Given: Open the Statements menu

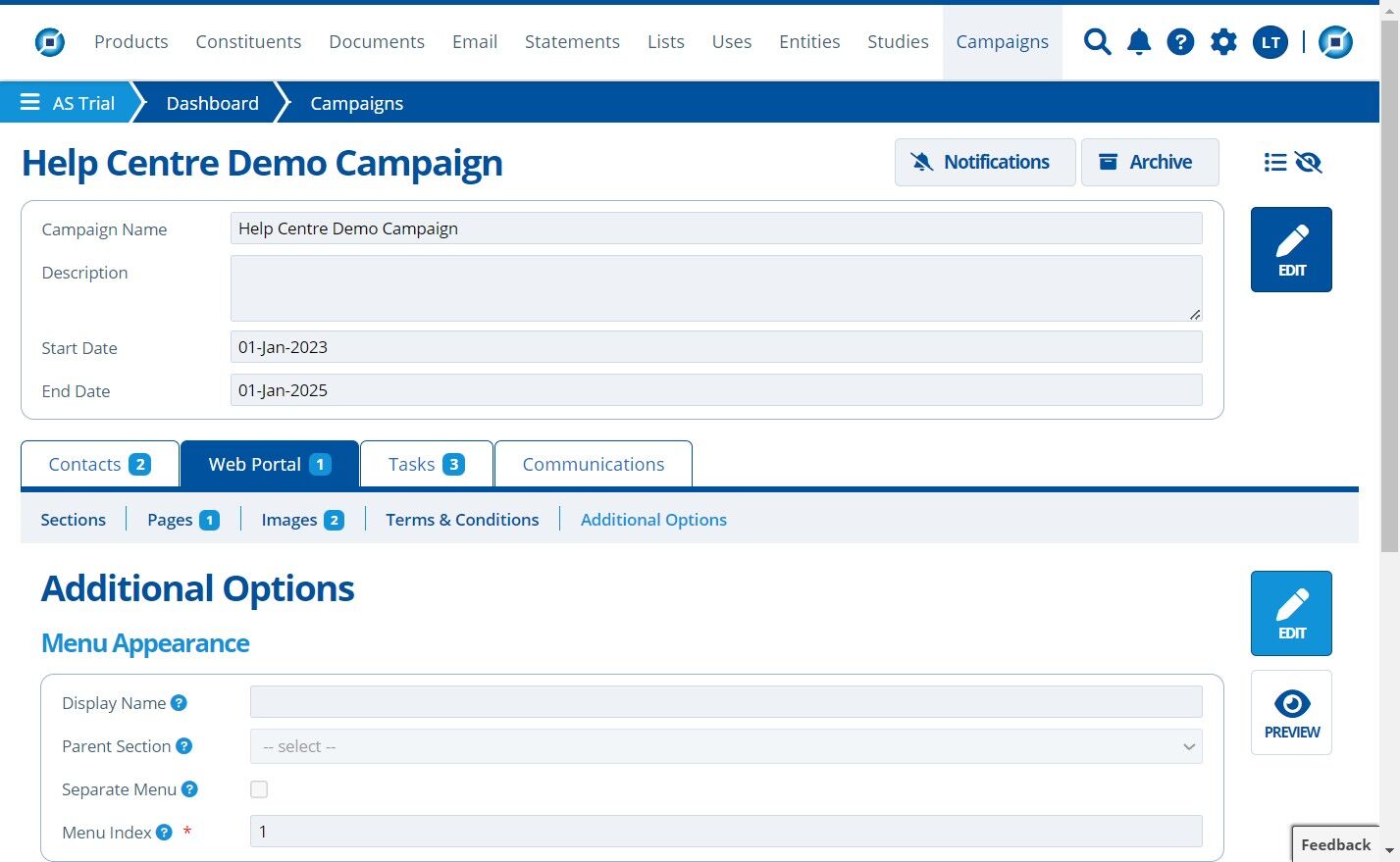Looking at the screenshot, I should pyautogui.click(x=572, y=41).
